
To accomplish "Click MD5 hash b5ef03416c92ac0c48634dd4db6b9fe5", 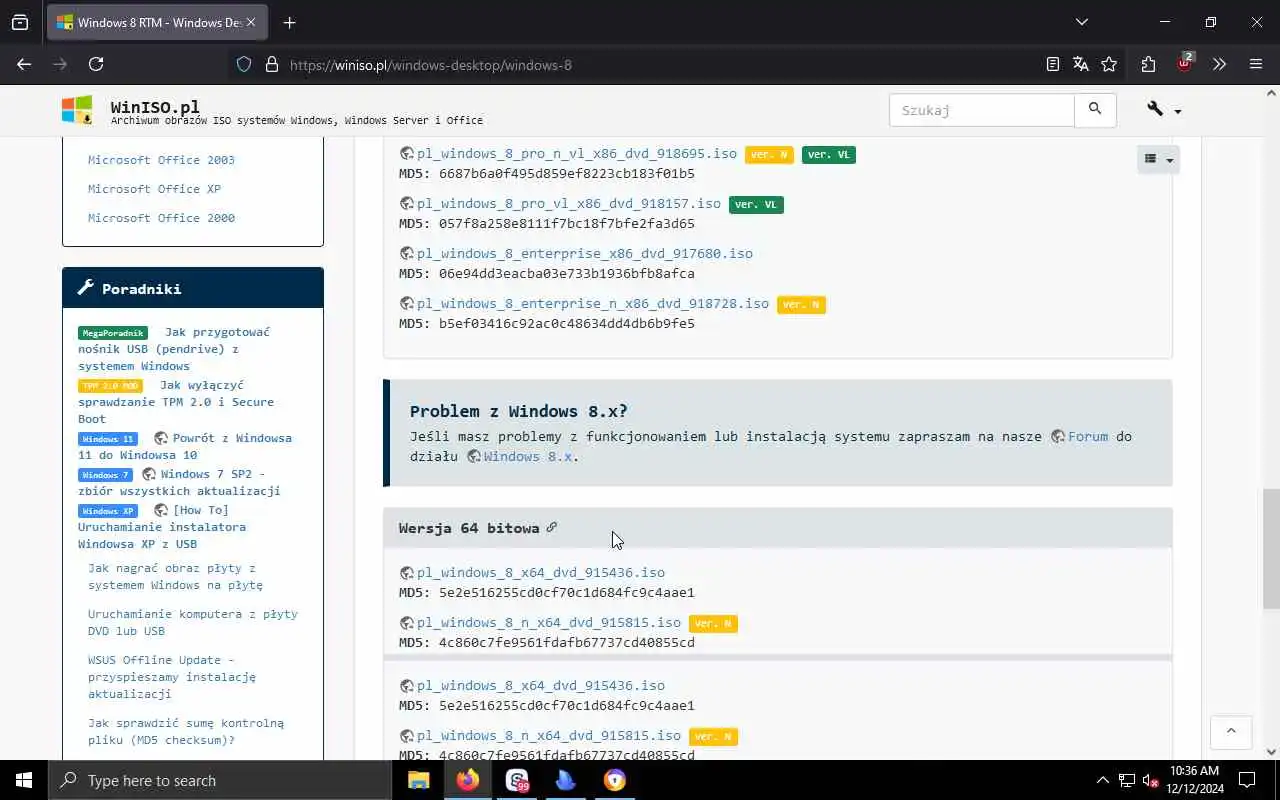I will [x=567, y=324].
